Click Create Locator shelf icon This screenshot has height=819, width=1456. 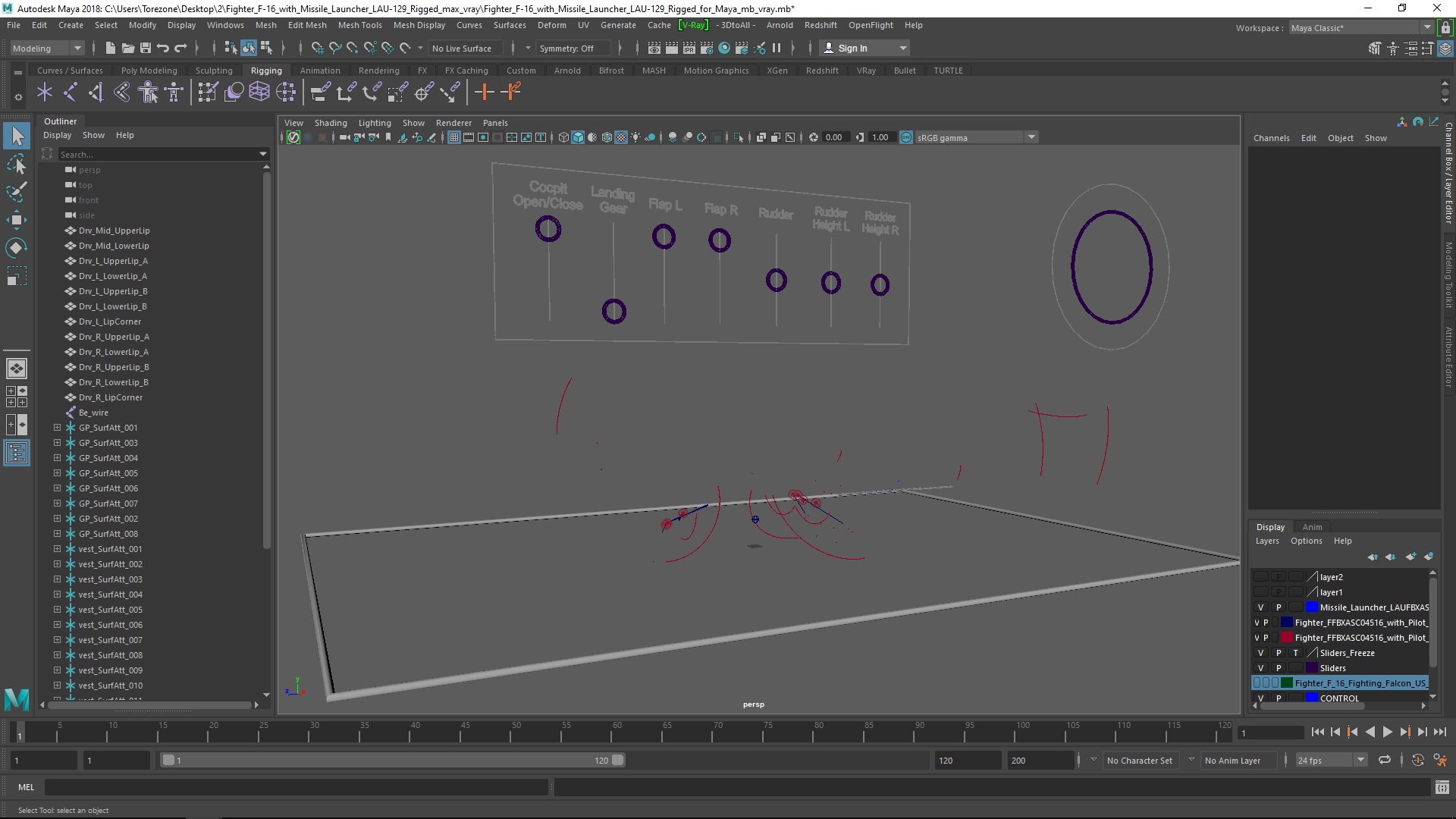[x=45, y=93]
